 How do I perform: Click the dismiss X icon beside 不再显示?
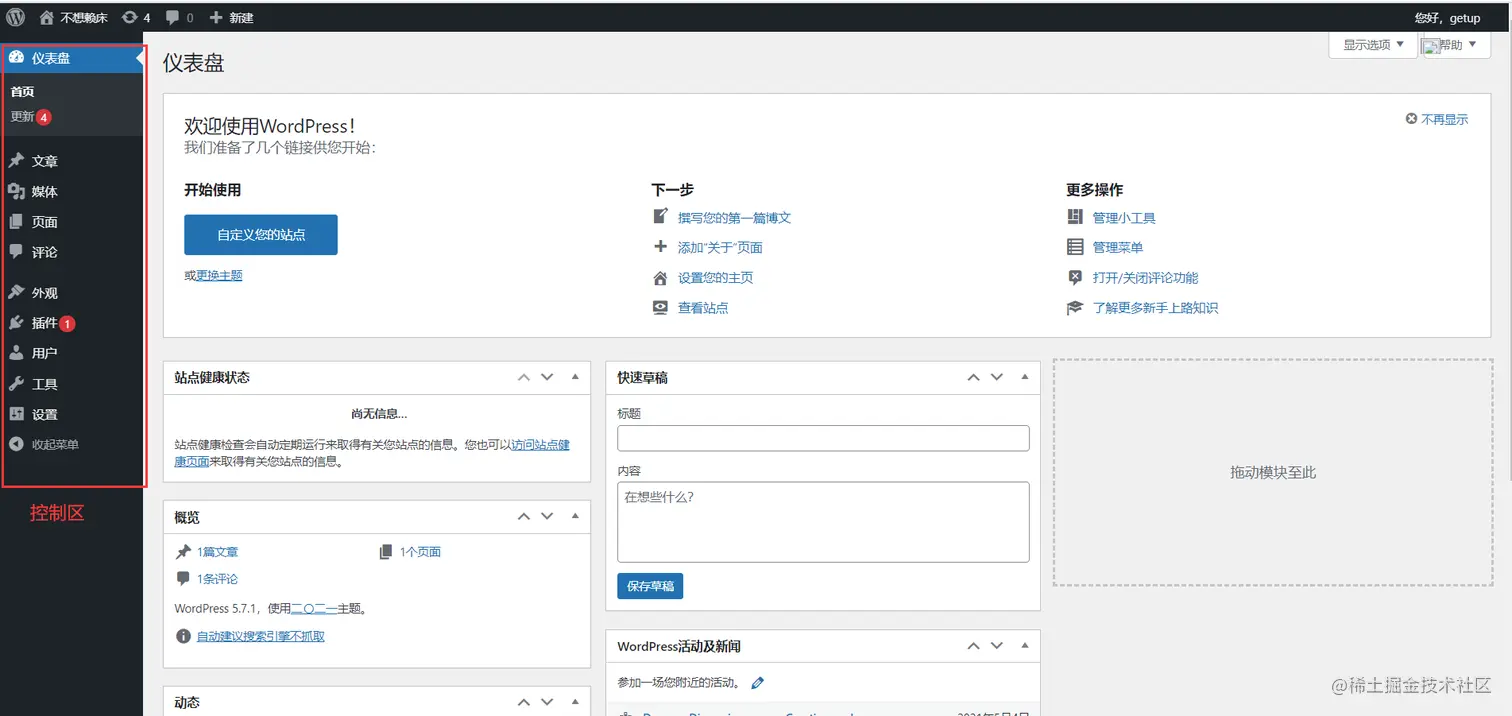click(1411, 119)
